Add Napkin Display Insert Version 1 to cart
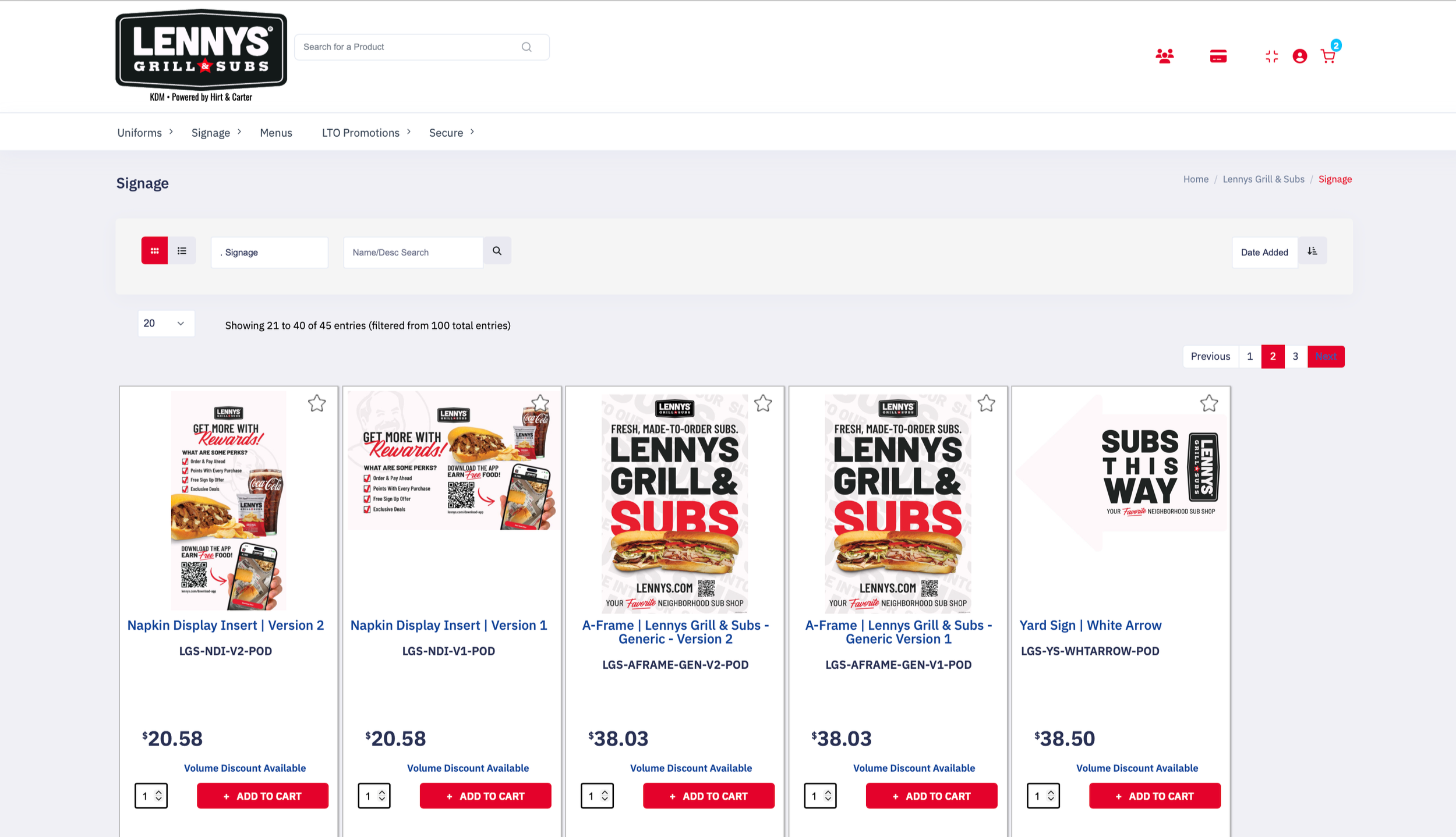This screenshot has height=837, width=1456. tap(486, 796)
